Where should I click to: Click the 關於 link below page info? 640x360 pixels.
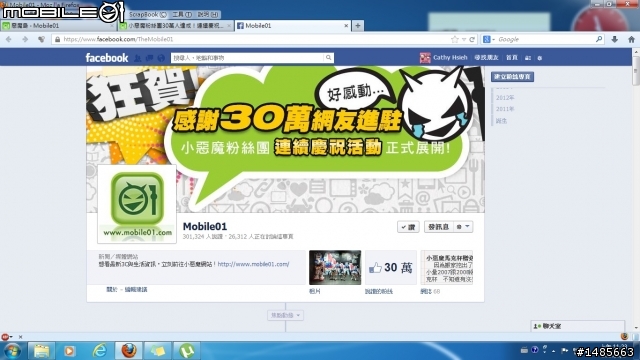[x=112, y=289]
